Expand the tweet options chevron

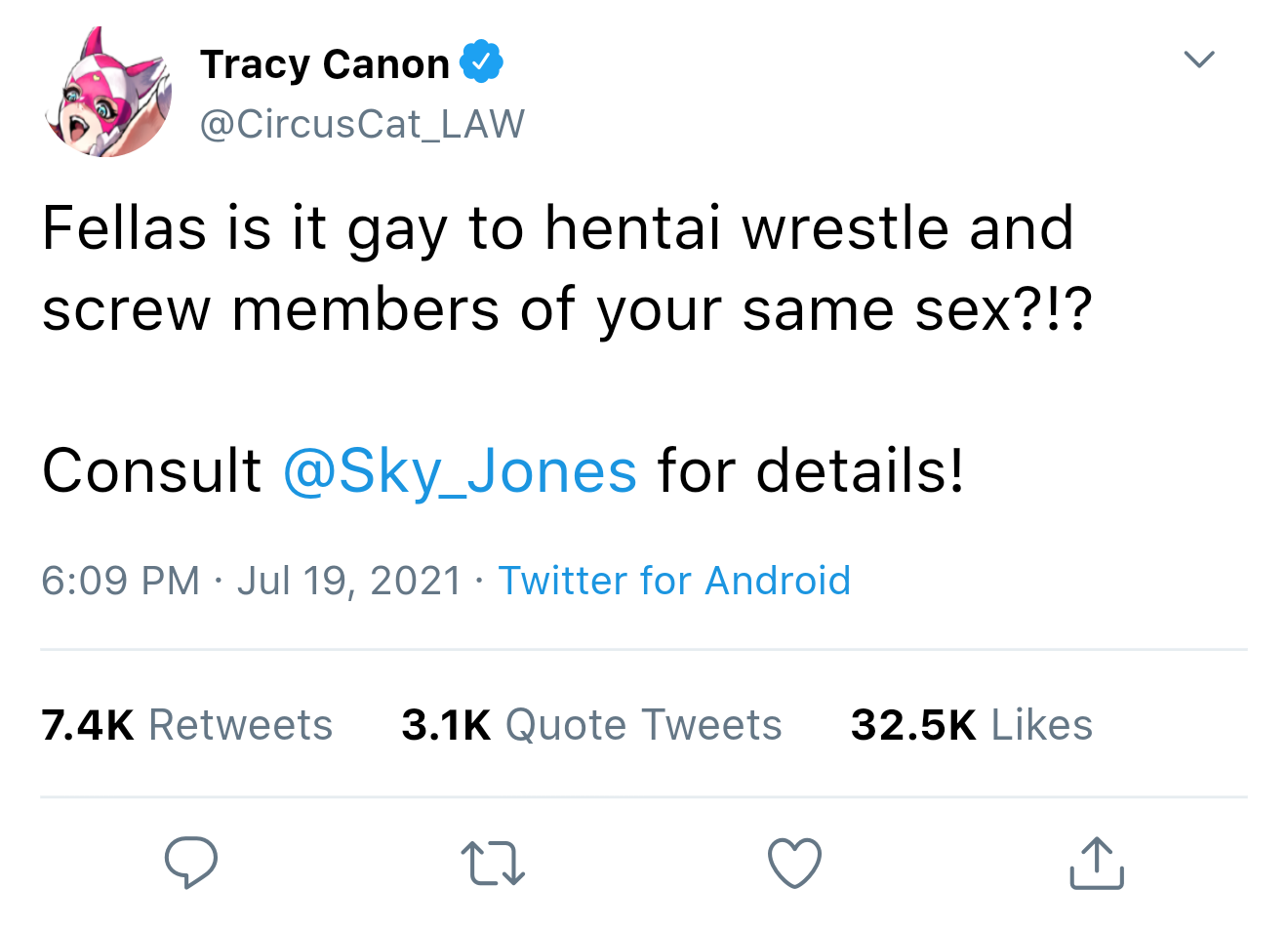pos(1198,60)
